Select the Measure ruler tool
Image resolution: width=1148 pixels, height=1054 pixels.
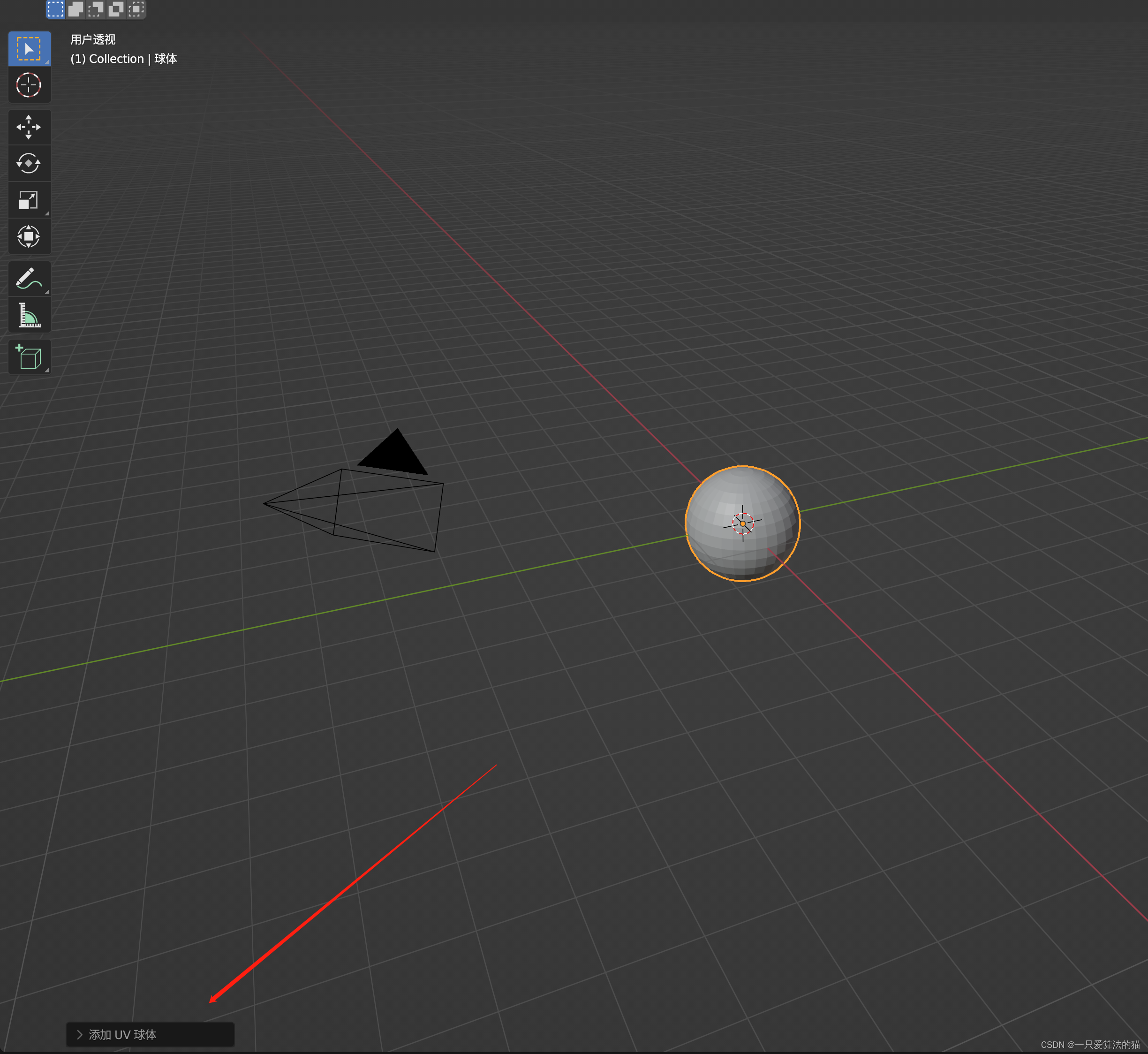29,315
